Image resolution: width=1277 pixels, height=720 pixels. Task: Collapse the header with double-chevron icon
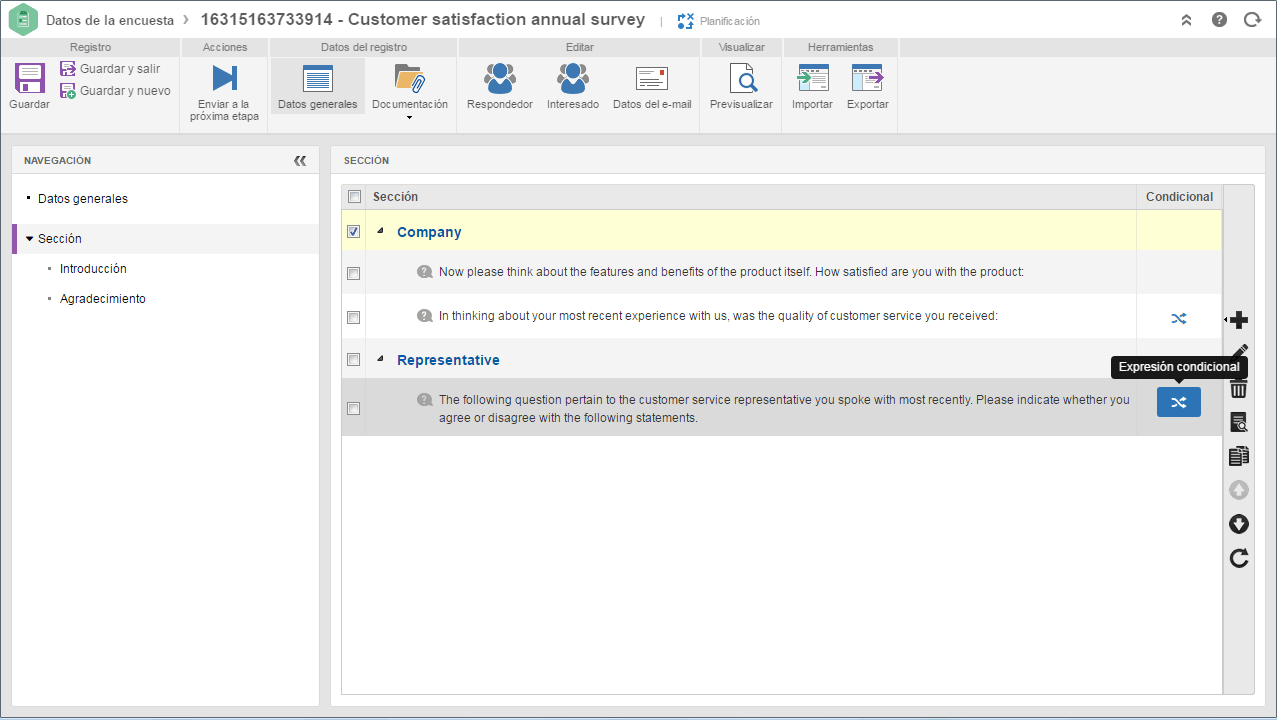(x=1186, y=20)
